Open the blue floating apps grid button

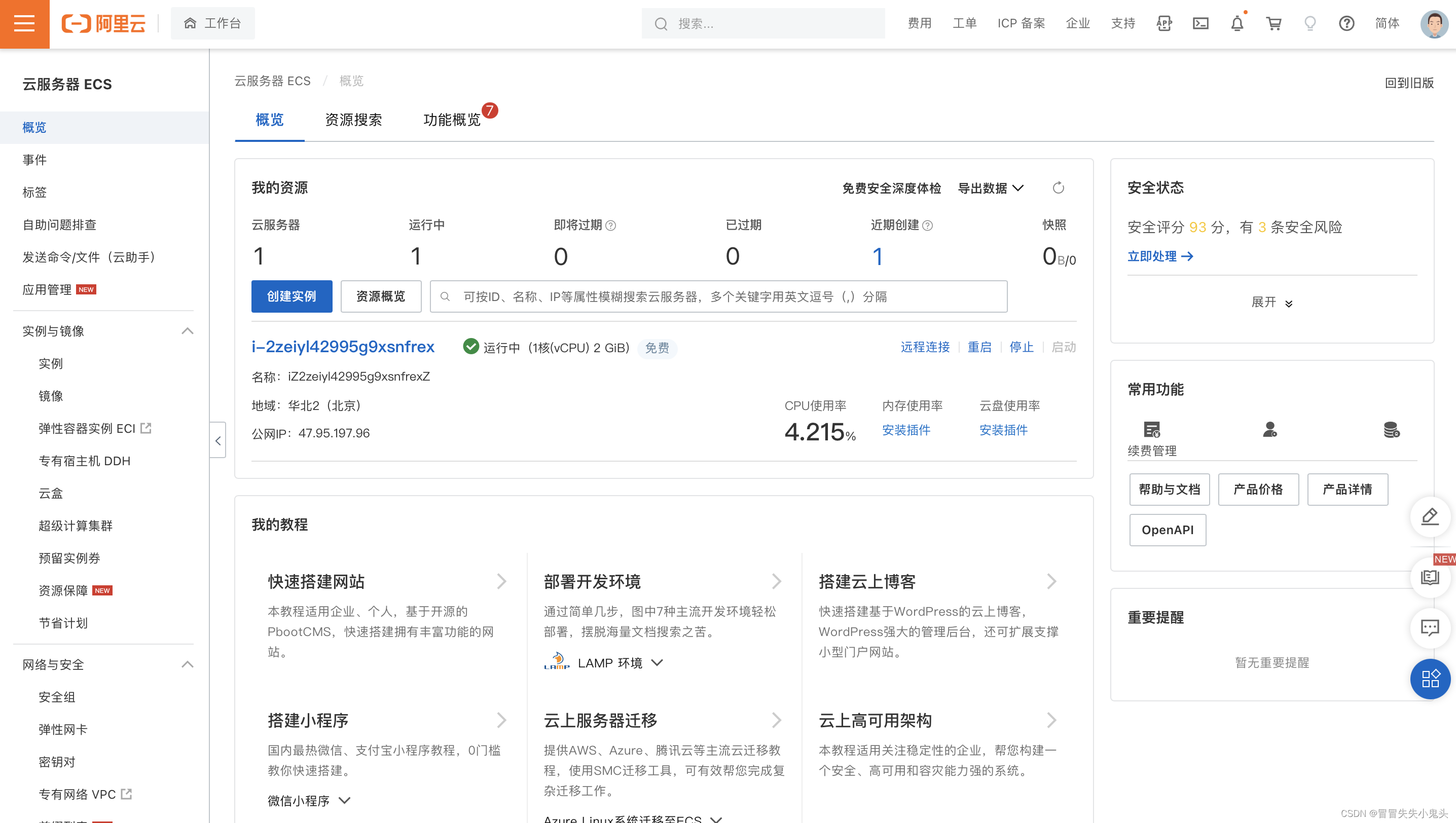click(1430, 679)
